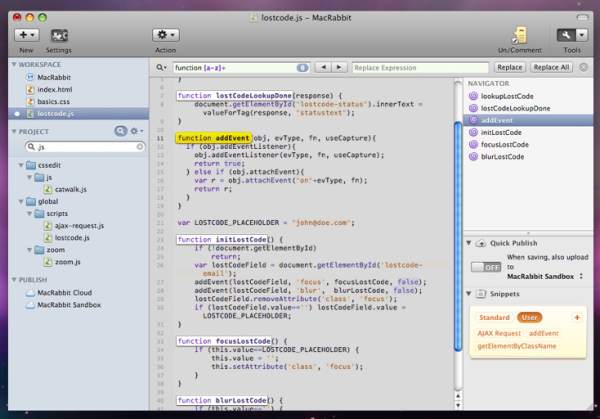Viewport: 600px width, 419px height.
Task: Collapse the cssedit folder
Action: 21,165
